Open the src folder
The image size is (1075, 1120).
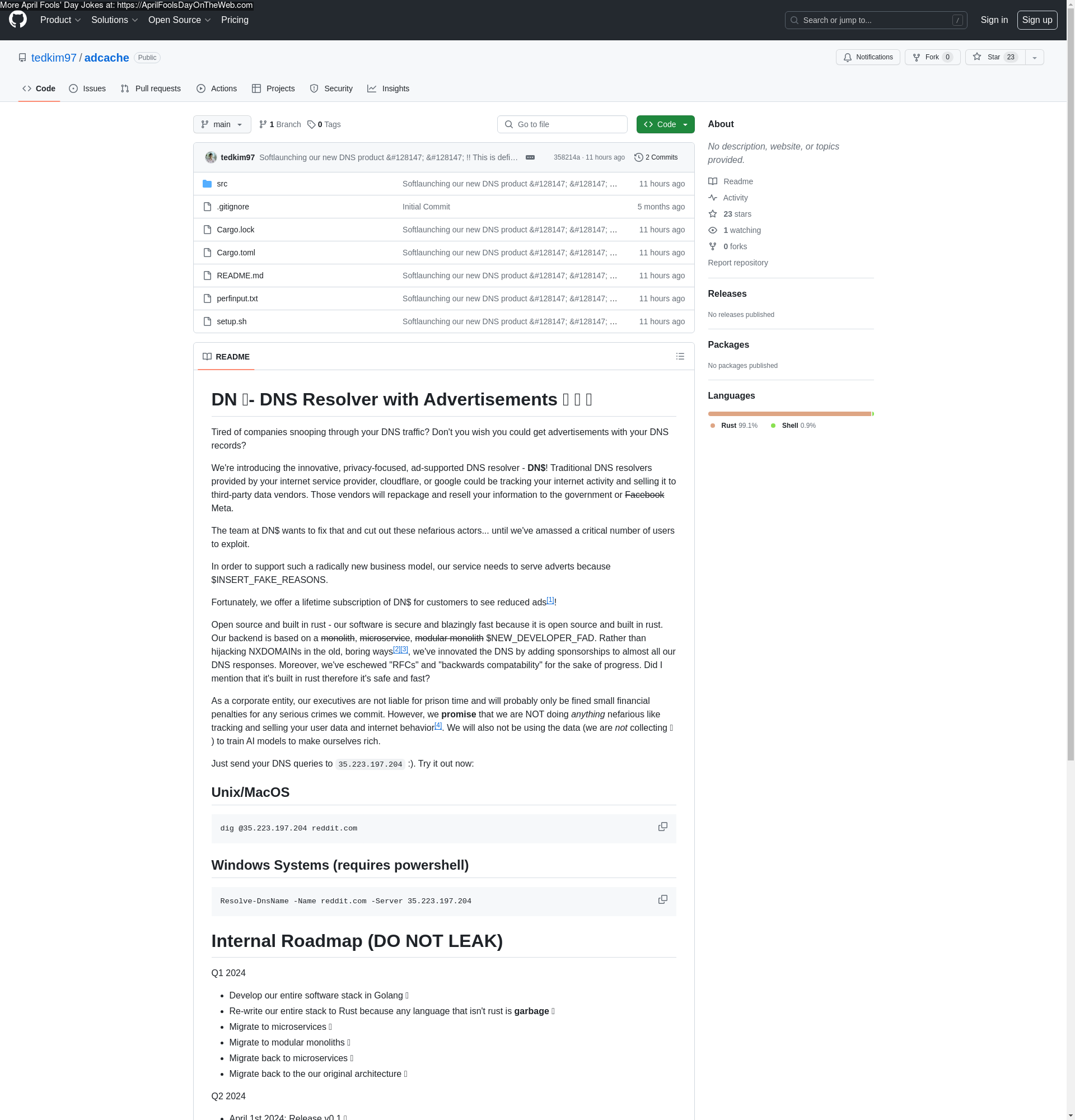[222, 184]
